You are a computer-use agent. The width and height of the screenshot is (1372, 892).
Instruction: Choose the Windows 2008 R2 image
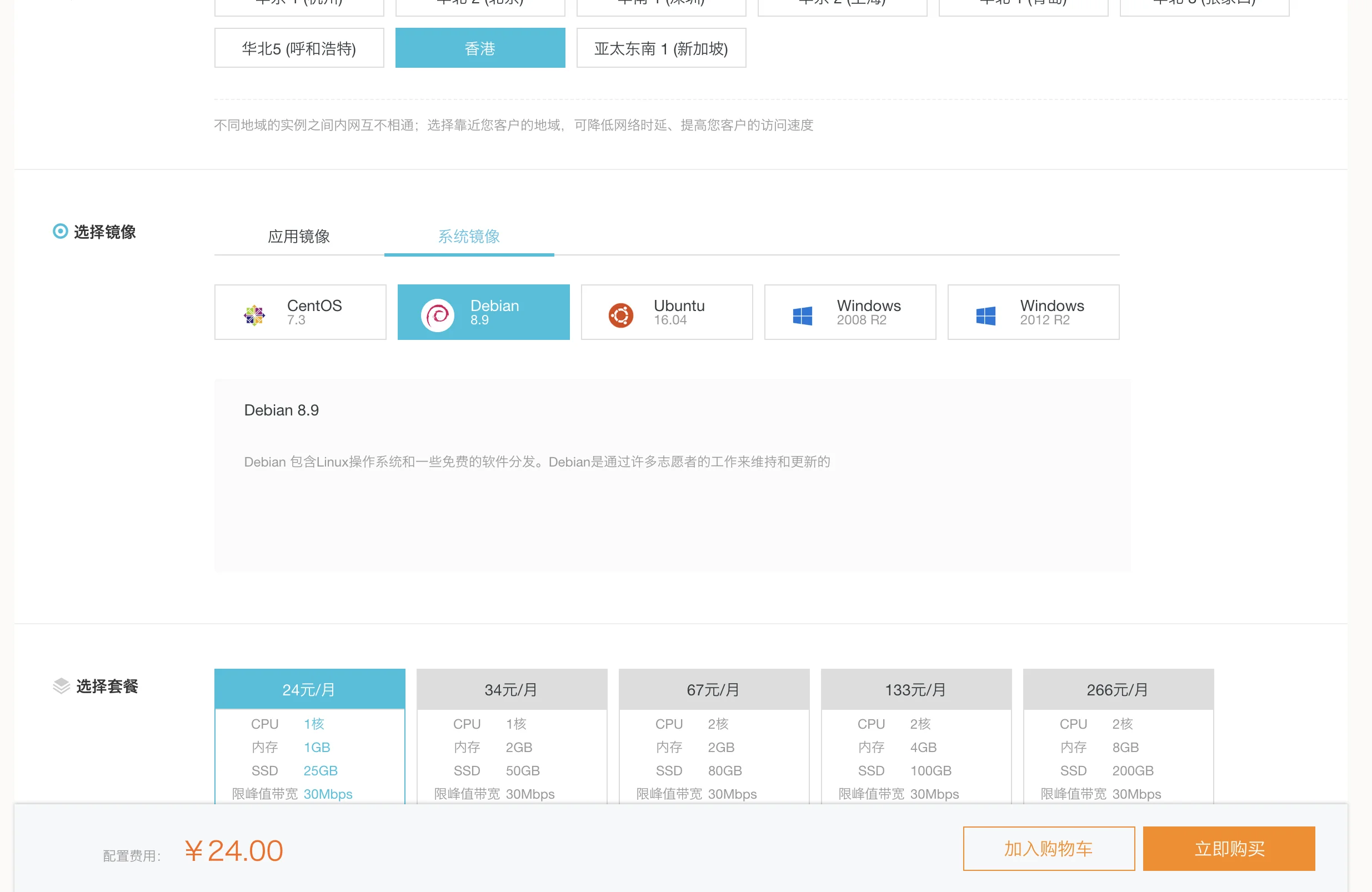[850, 312]
